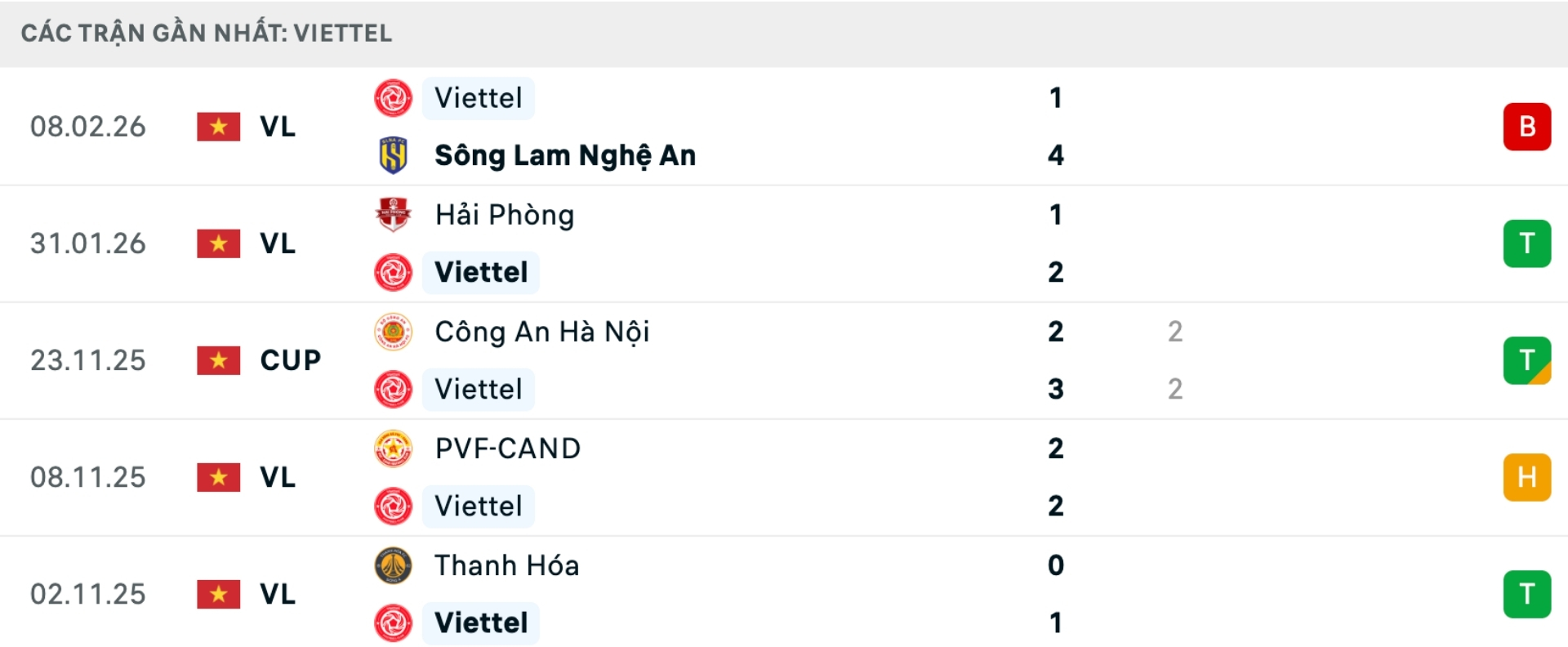Click the red B result badge
Image resolution: width=1568 pixels, height=647 pixels.
1527,127
